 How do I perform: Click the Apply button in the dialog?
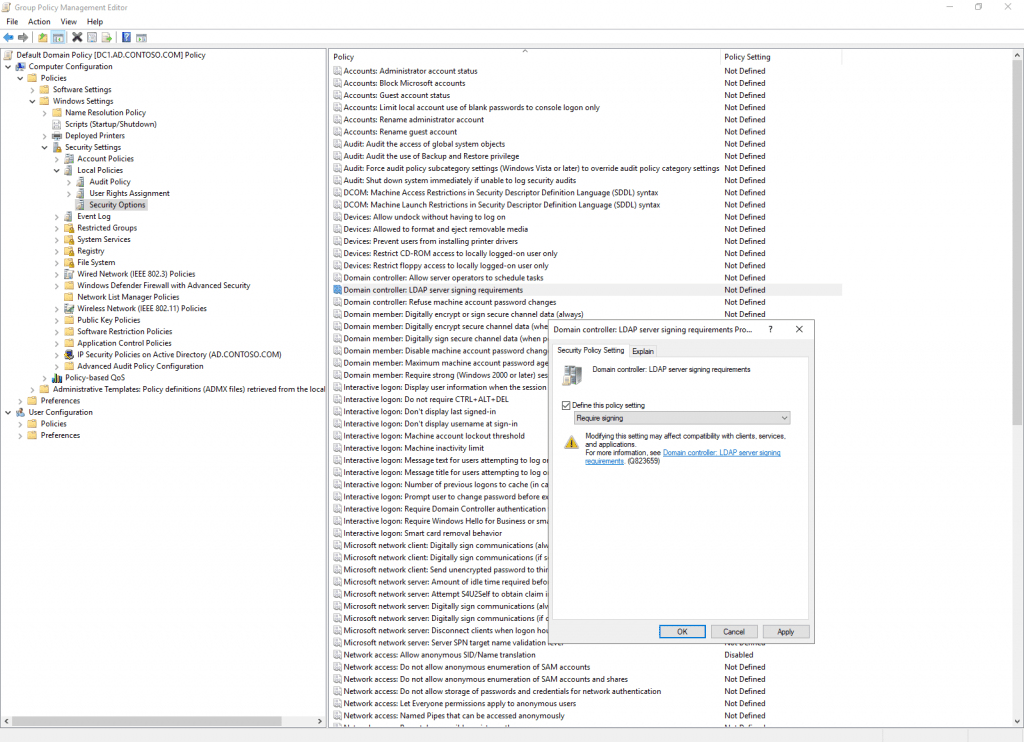tap(786, 631)
